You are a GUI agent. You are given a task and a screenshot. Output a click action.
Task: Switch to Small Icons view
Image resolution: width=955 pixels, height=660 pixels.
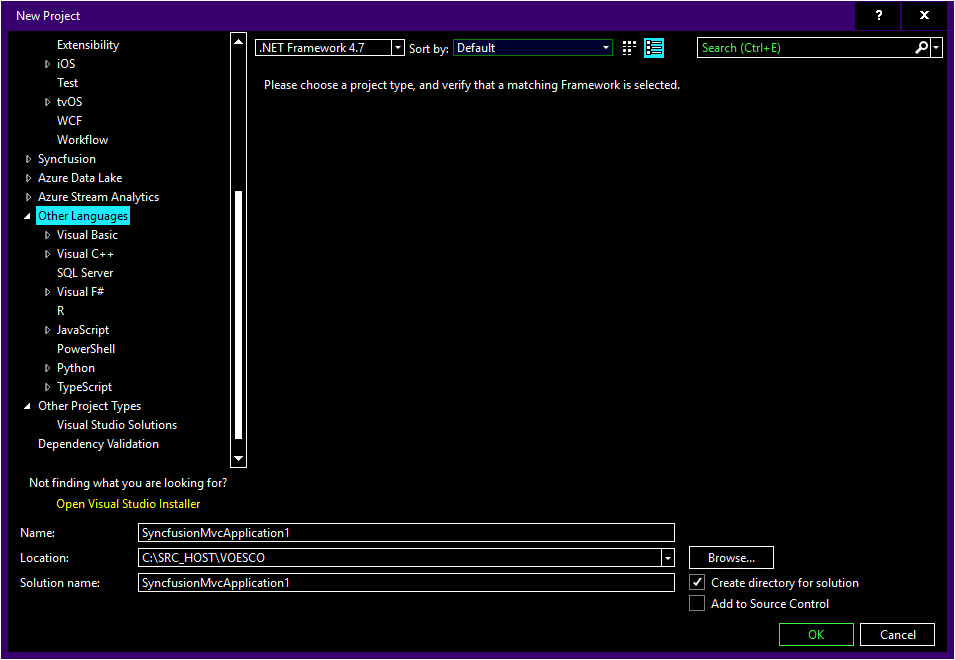pos(628,47)
